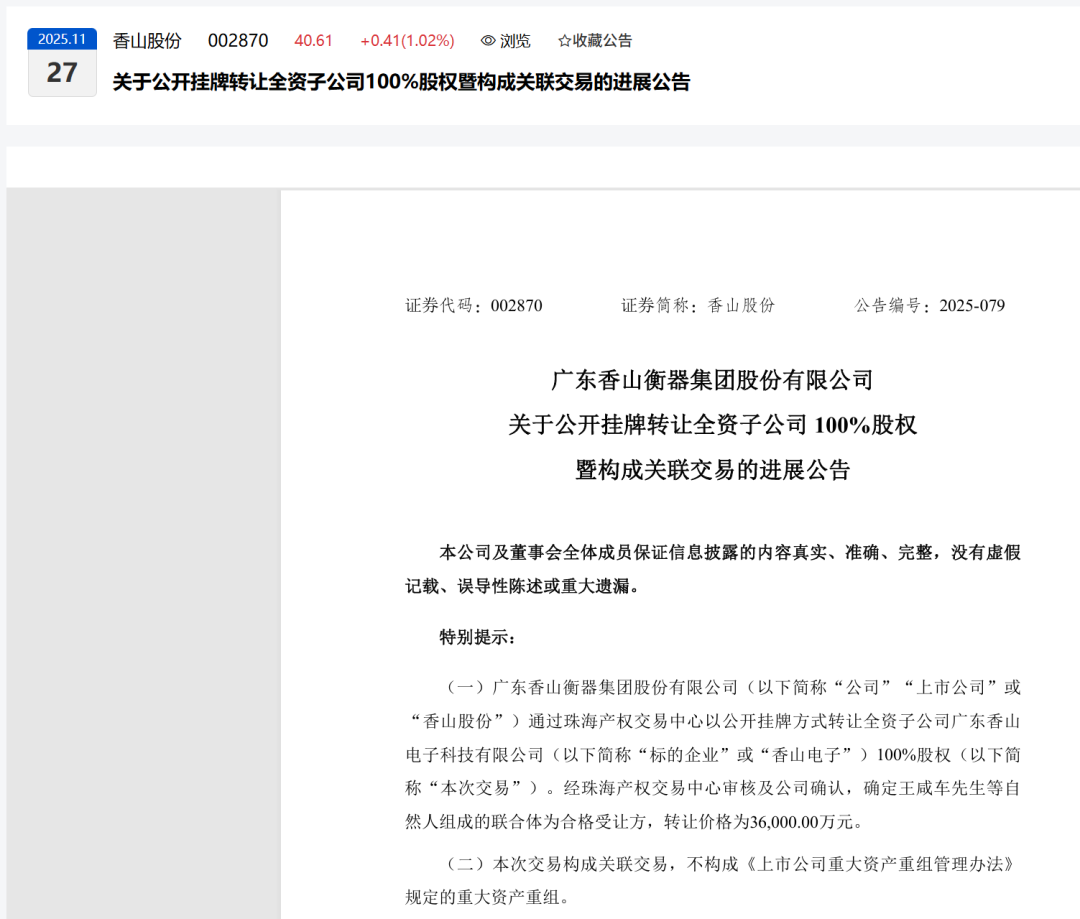
Task: Click the line starting （二）本次交易构成关联交易
Action: (730, 864)
